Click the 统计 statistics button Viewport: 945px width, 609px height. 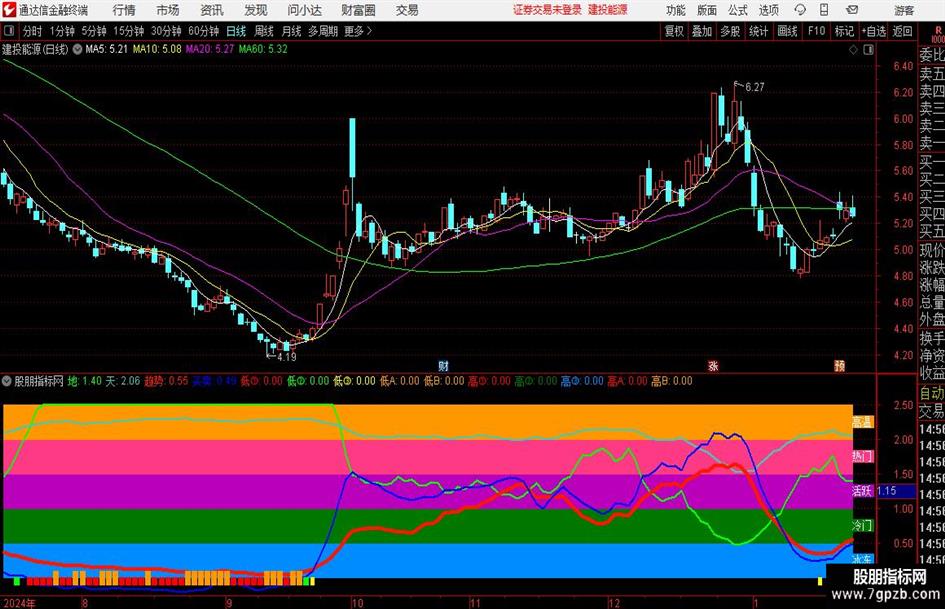[x=758, y=31]
